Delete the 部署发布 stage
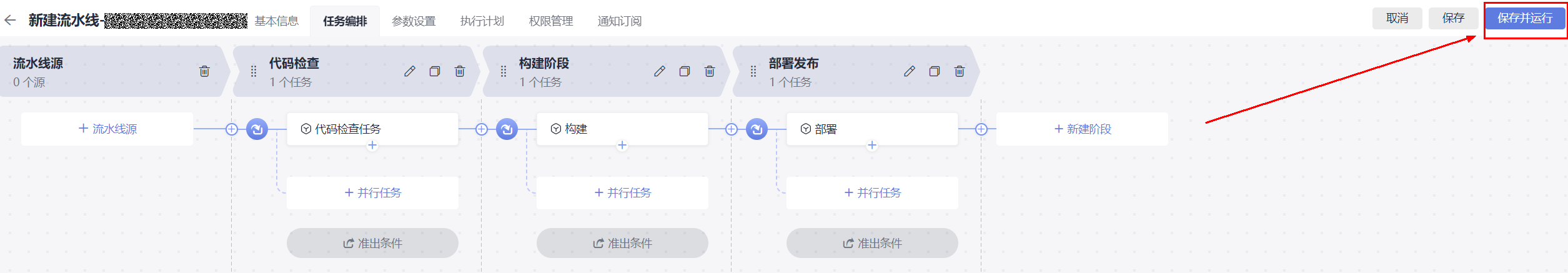The image size is (1568, 273). [x=960, y=71]
